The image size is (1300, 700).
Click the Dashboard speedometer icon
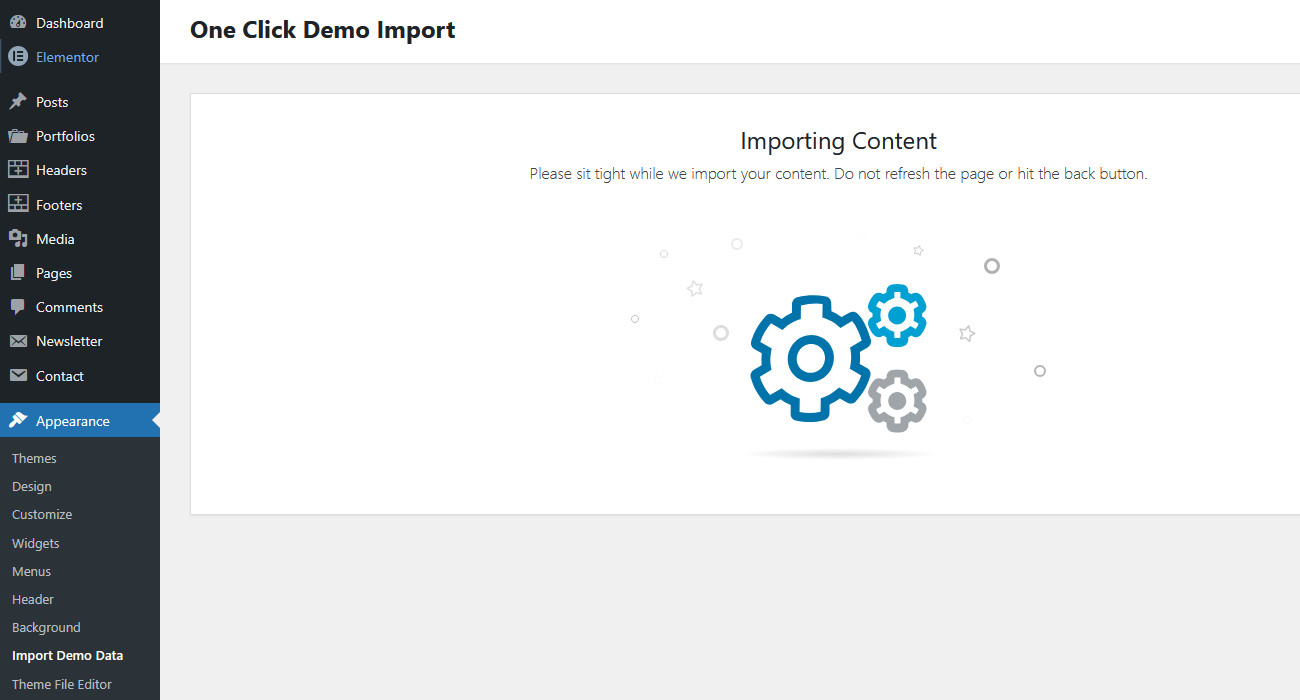[x=17, y=22]
